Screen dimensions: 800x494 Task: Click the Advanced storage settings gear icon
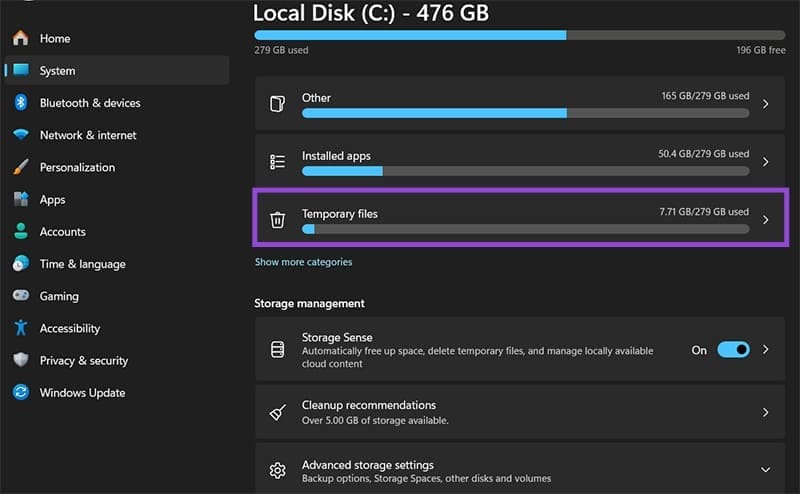click(278, 470)
